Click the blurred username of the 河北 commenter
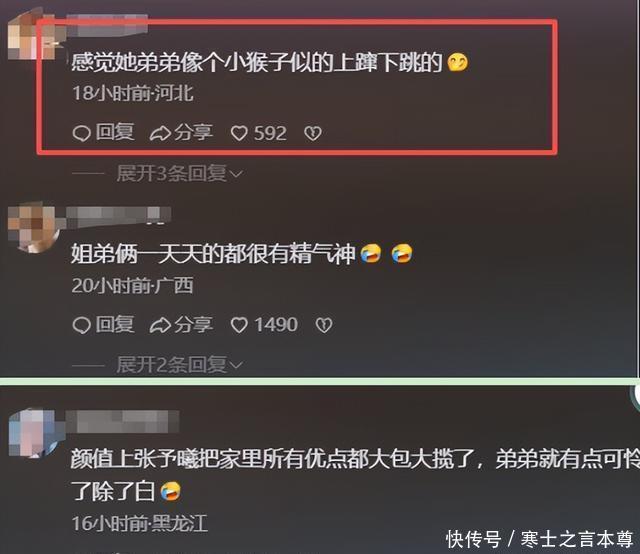The width and height of the screenshot is (640, 554). click(107, 24)
